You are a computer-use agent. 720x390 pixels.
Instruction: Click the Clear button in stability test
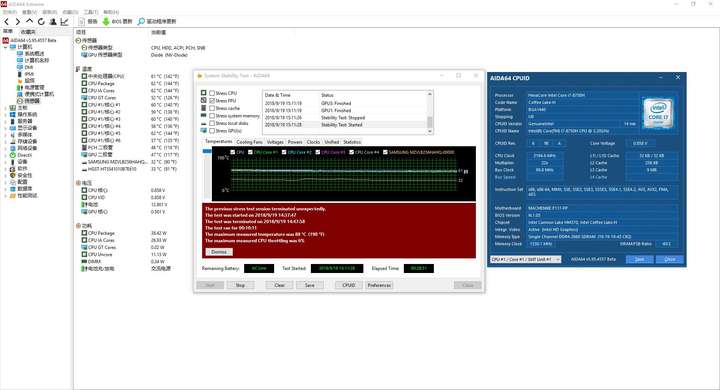[279, 285]
